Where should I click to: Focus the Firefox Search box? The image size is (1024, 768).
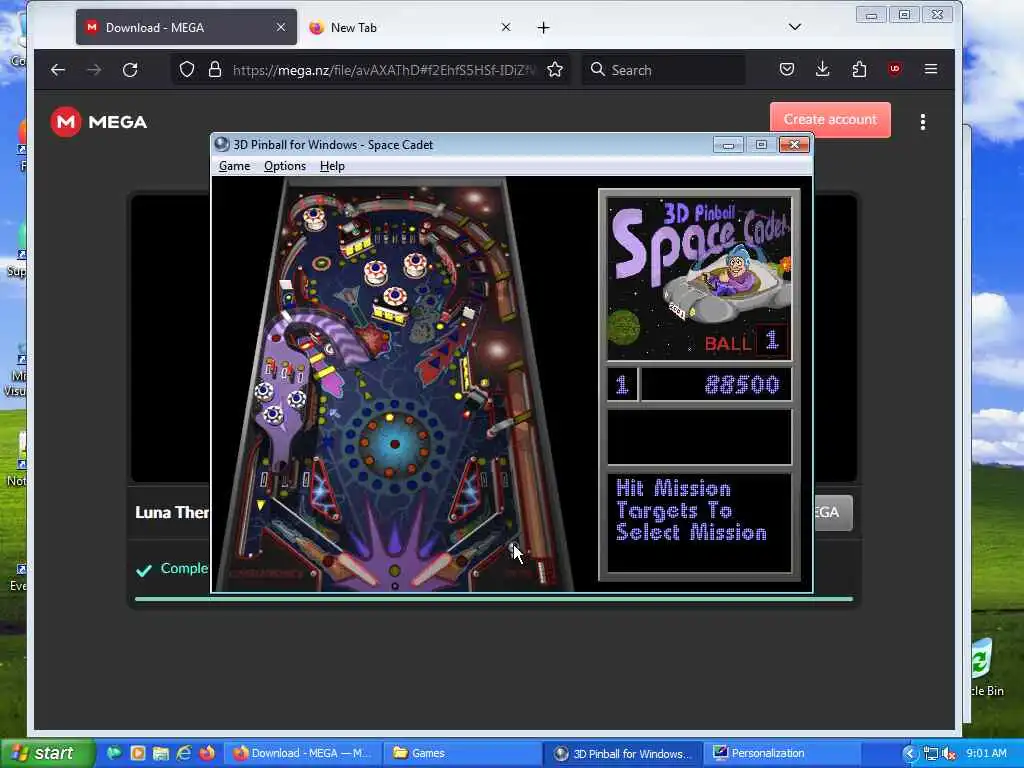pos(664,70)
